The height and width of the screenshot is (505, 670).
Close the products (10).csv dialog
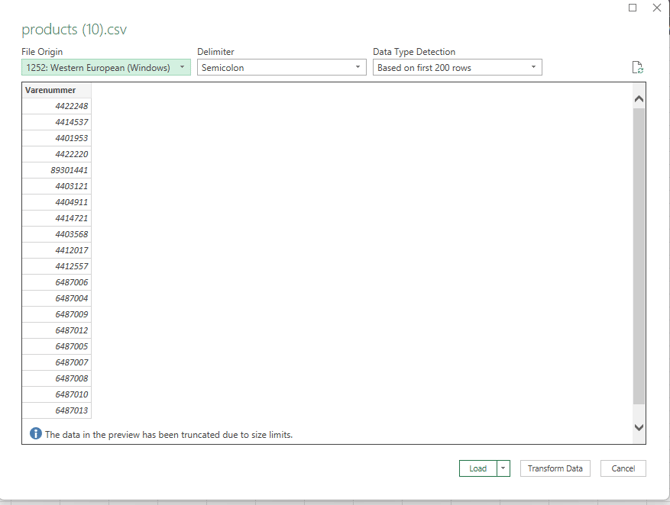[656, 8]
